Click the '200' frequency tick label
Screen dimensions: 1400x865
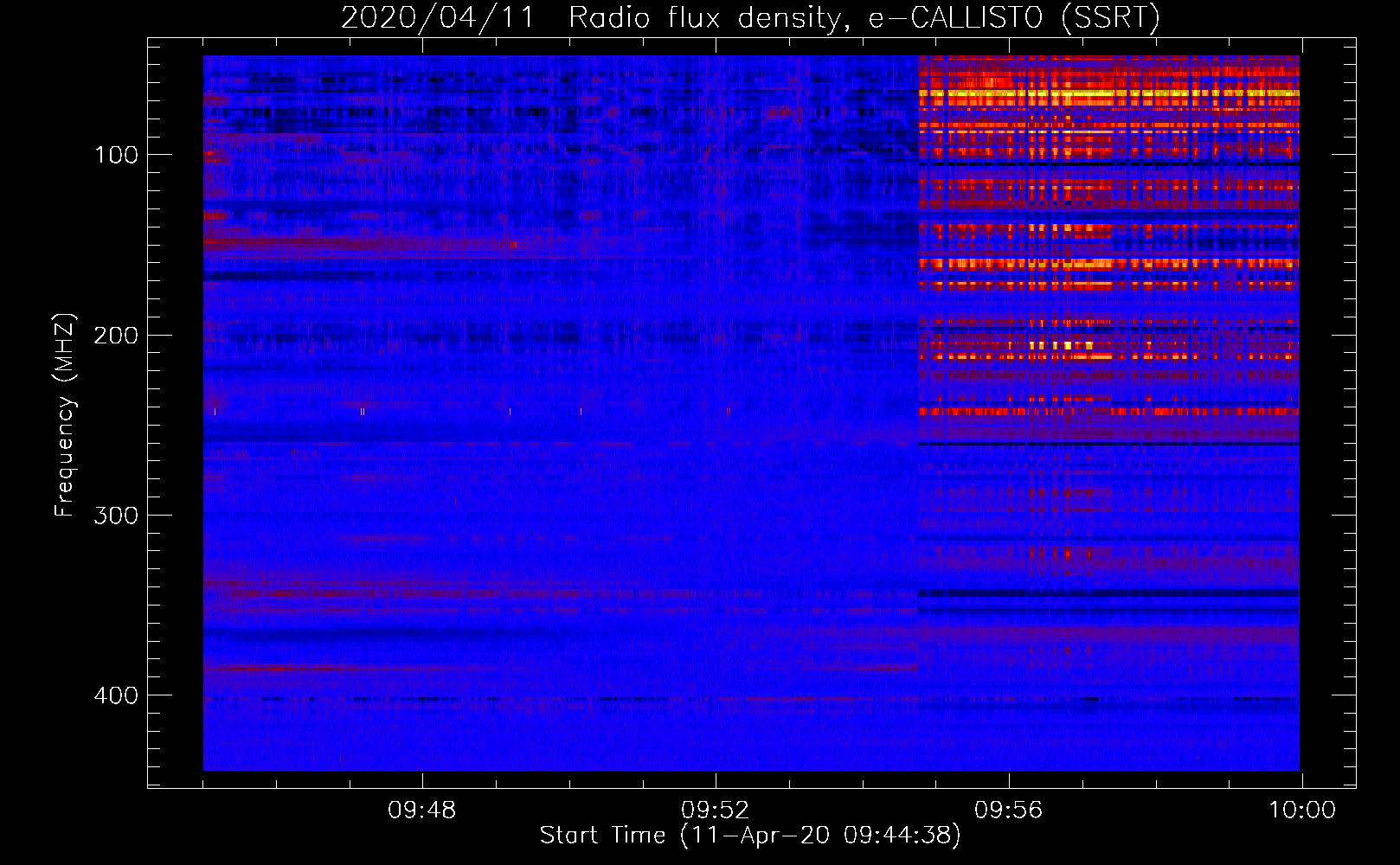point(116,336)
